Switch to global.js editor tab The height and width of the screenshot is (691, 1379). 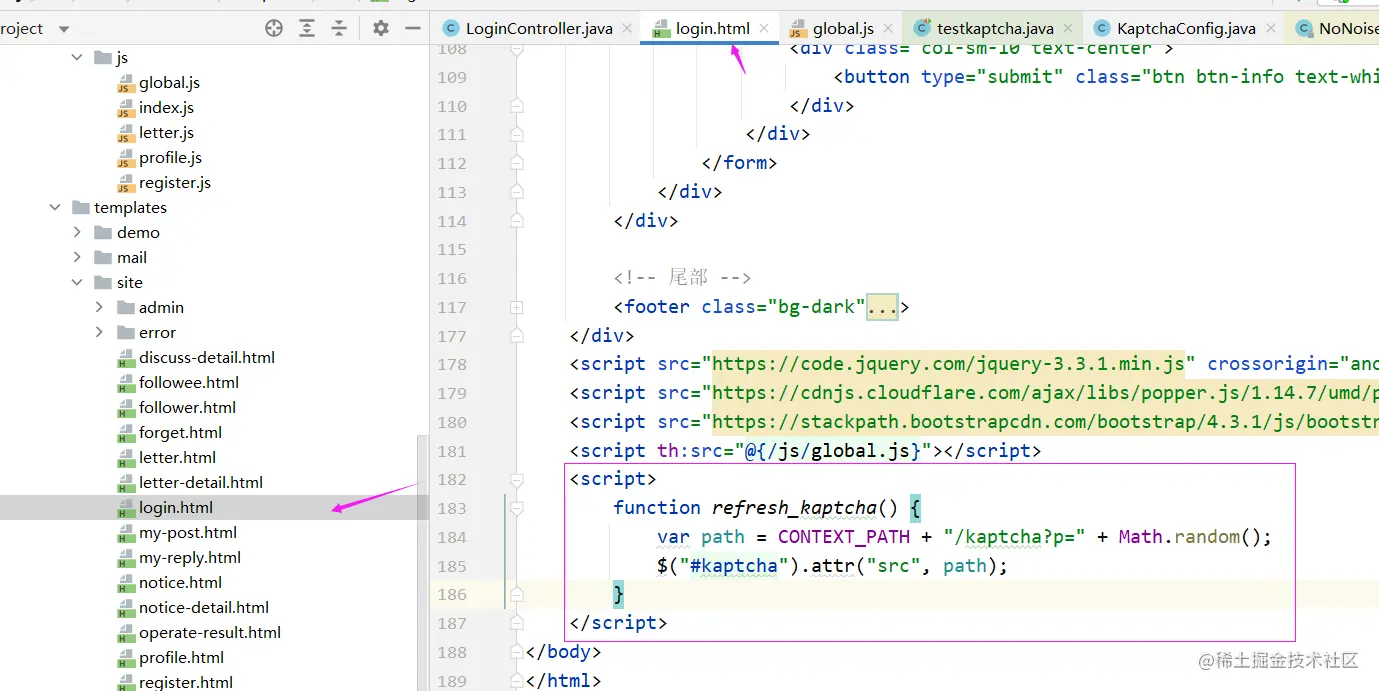coord(843,28)
